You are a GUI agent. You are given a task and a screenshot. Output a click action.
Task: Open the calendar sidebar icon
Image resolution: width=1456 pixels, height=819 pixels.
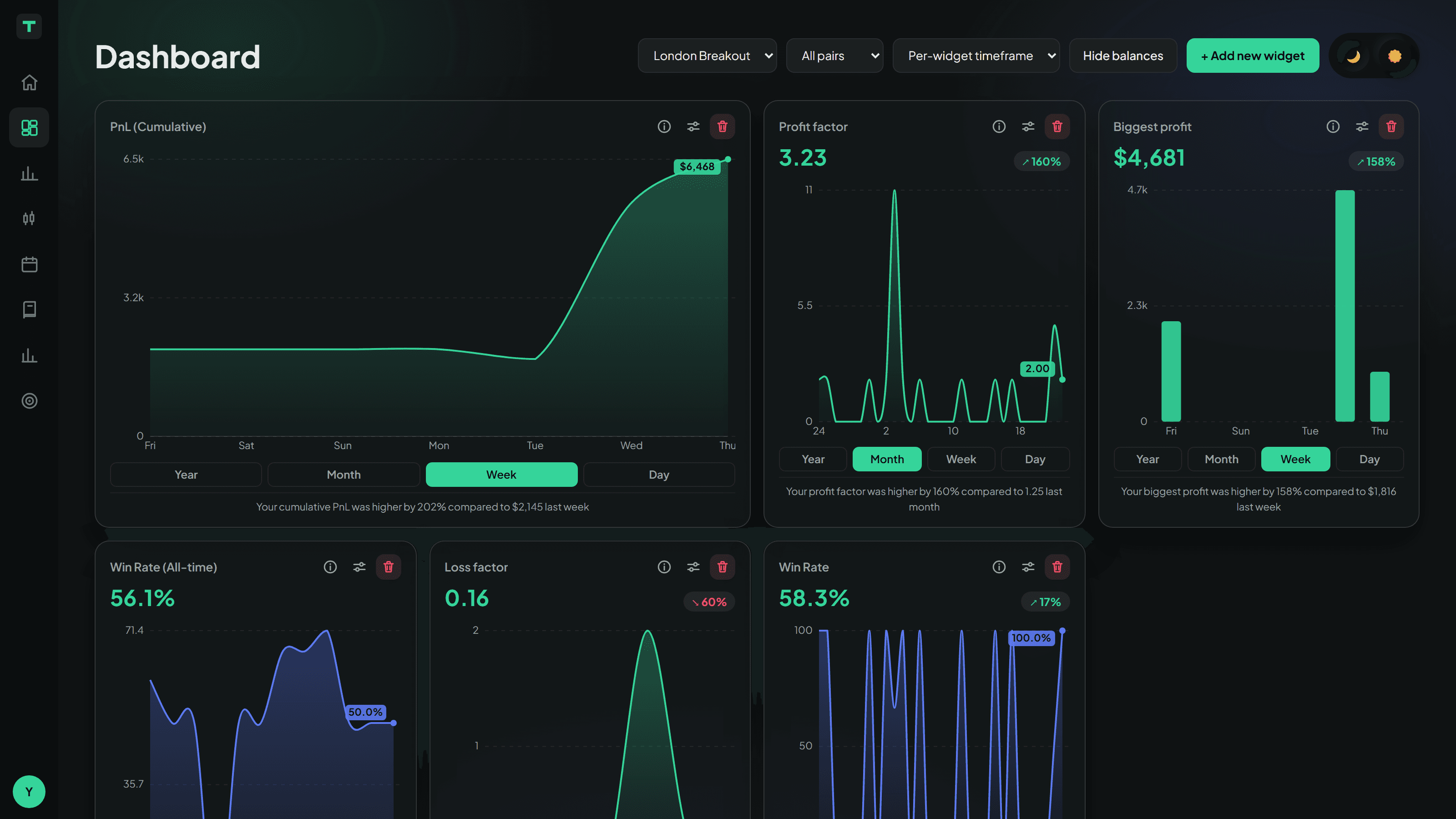coord(30,264)
